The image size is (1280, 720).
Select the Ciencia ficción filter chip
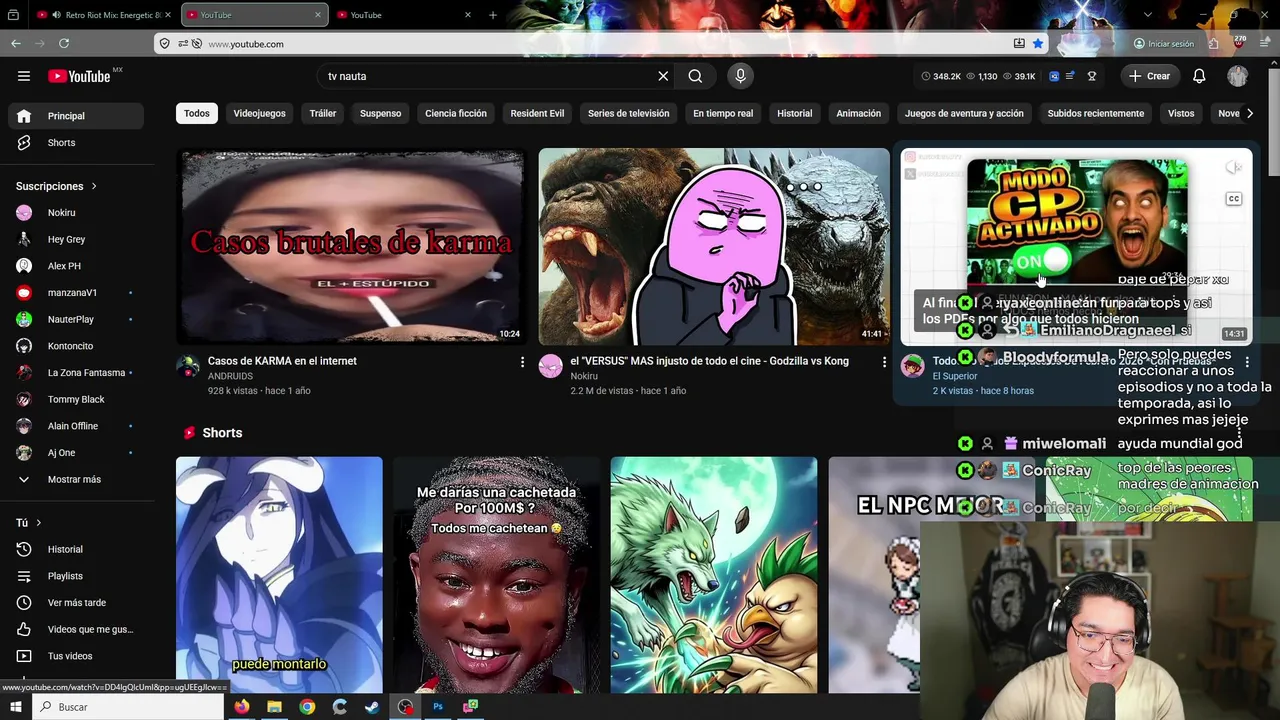click(x=456, y=113)
